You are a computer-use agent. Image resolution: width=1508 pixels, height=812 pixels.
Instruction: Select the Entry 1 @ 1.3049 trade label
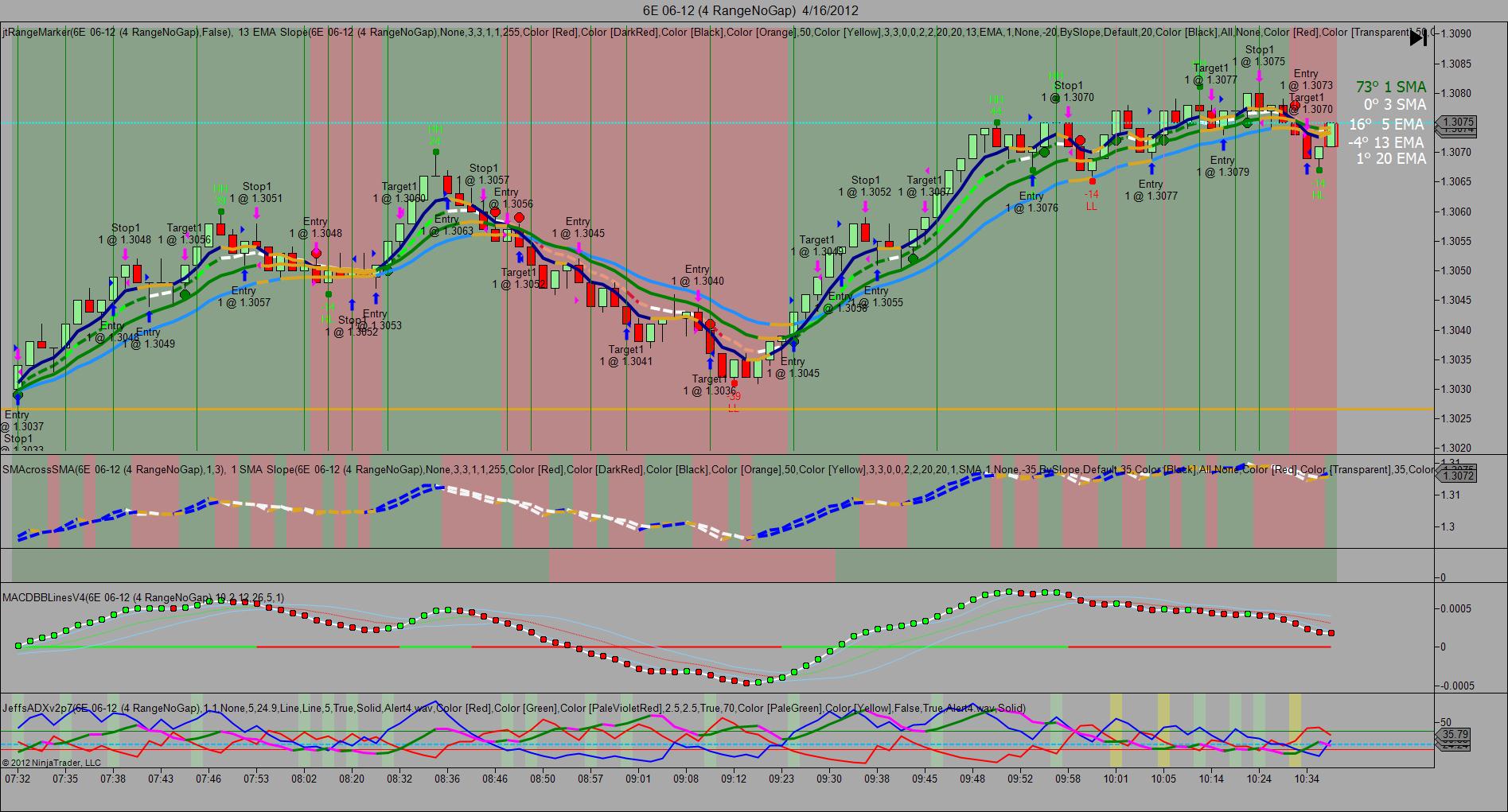pyautogui.click(x=149, y=338)
